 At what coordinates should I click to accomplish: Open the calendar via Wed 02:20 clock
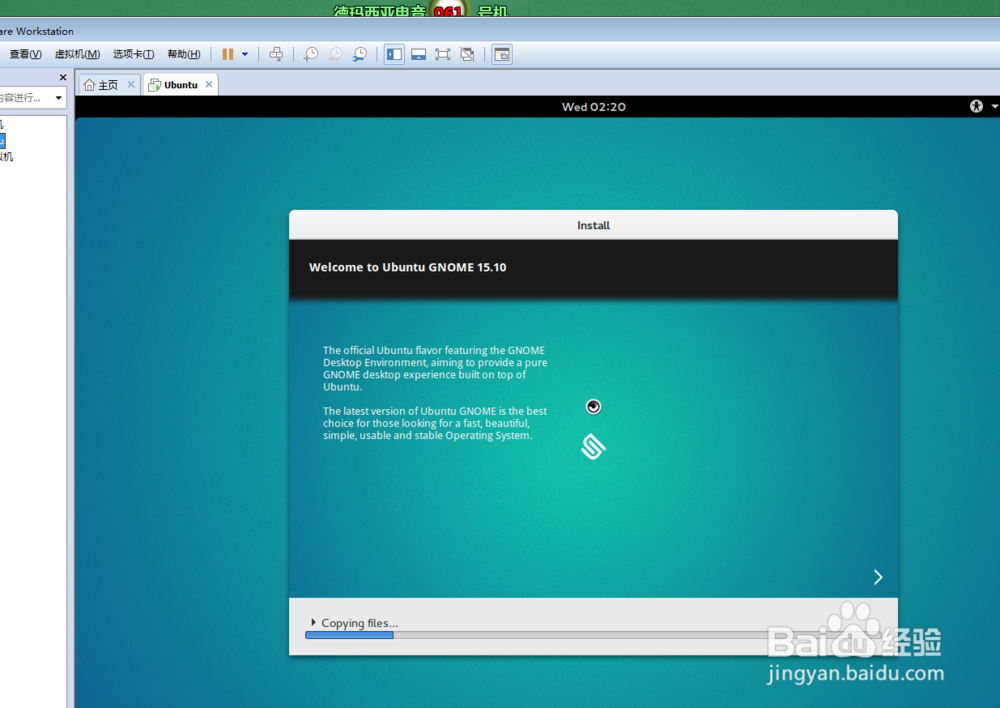pyautogui.click(x=592, y=106)
